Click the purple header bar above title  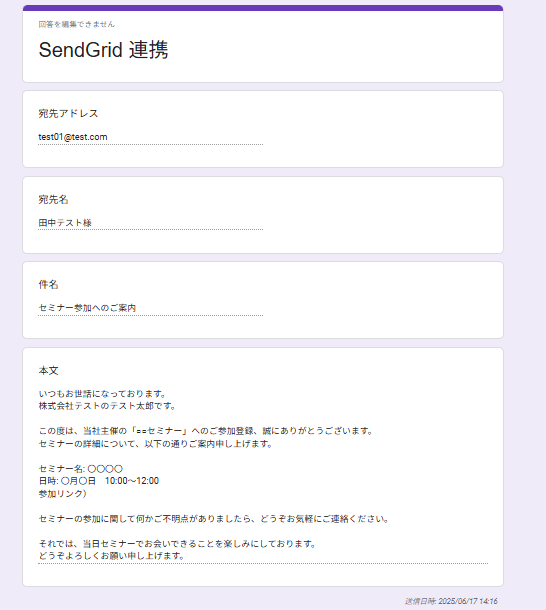[x=263, y=8]
